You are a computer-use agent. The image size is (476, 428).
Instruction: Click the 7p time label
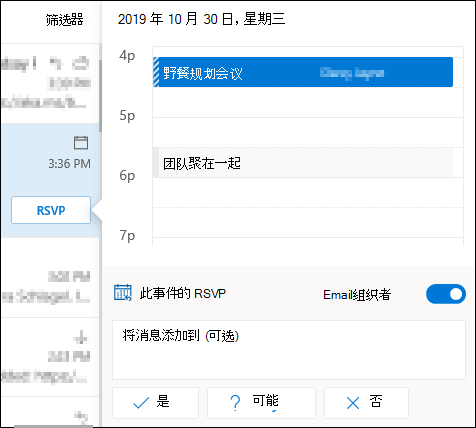tap(127, 235)
